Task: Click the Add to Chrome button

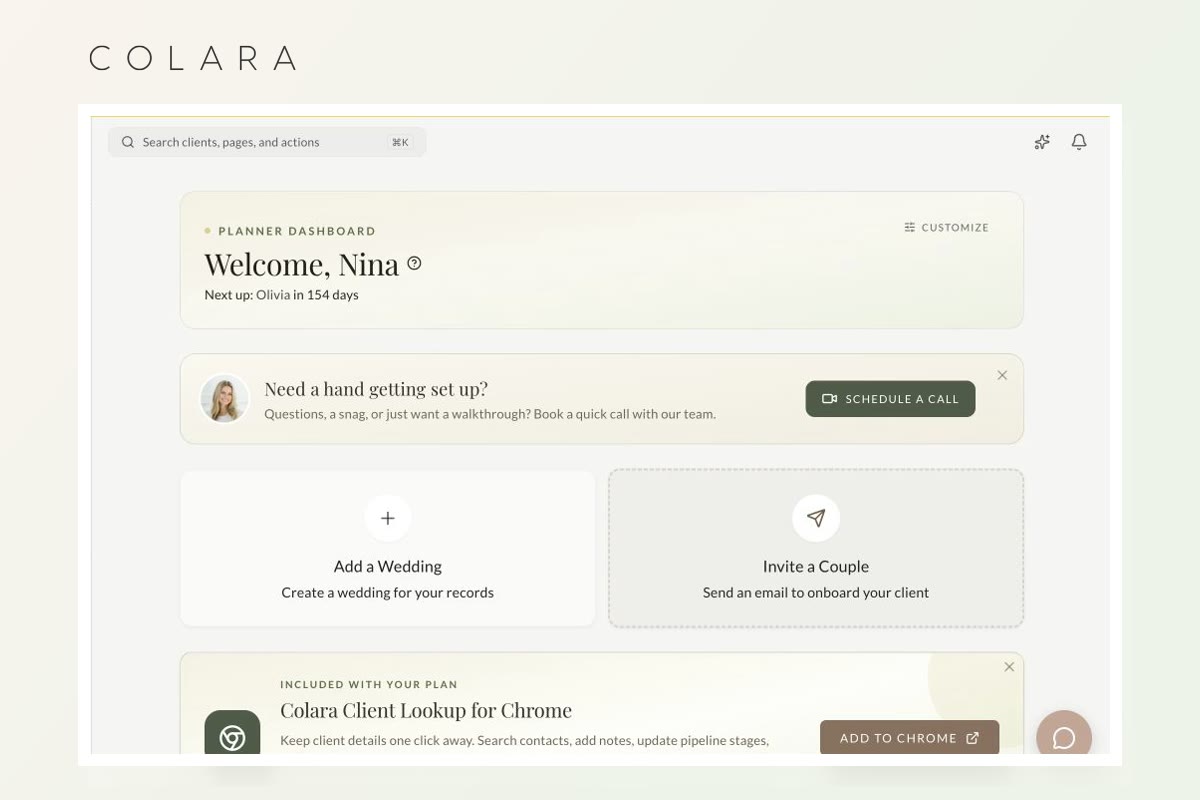Action: pos(909,738)
